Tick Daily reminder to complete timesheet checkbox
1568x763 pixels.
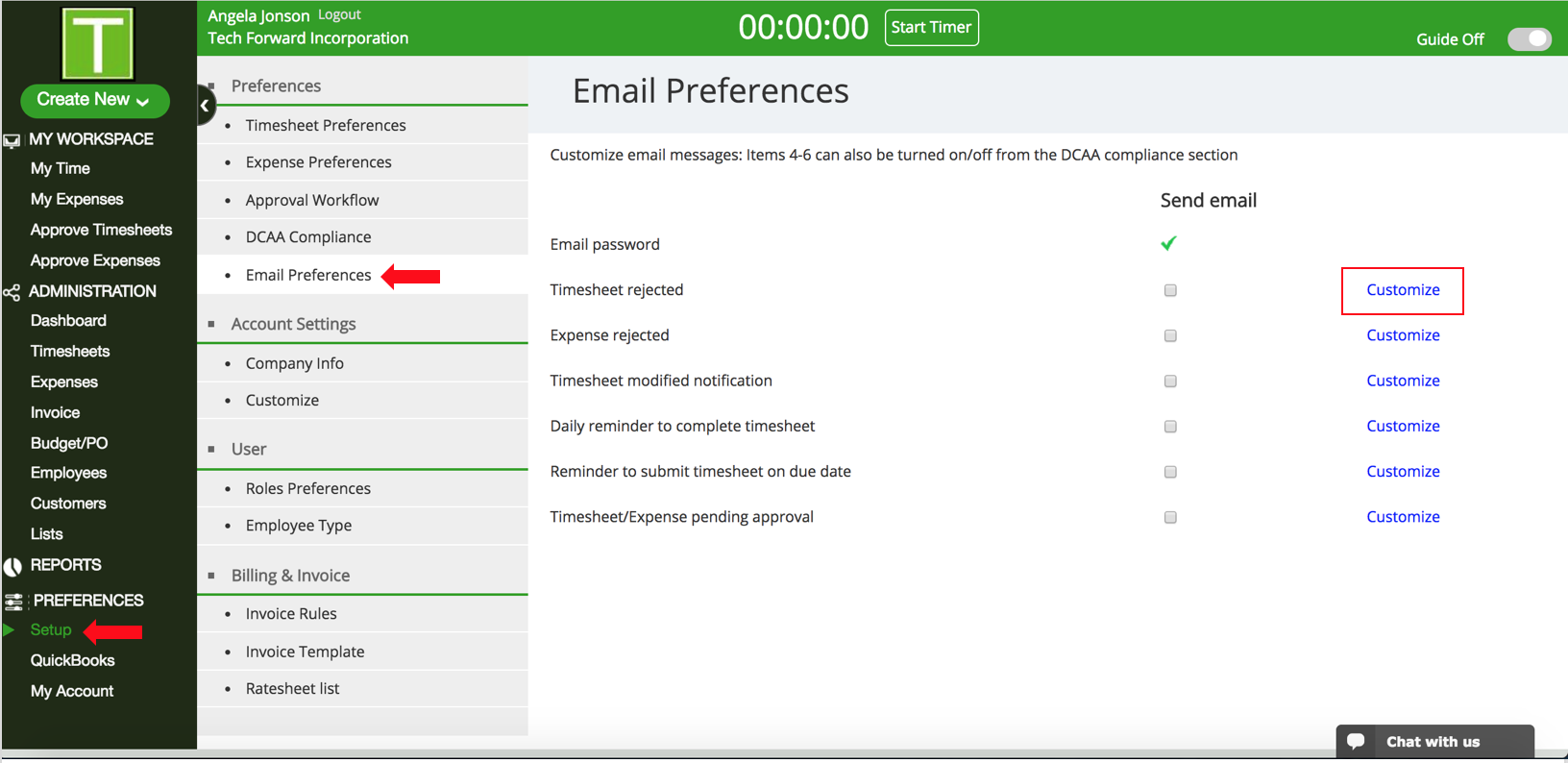point(1170,427)
